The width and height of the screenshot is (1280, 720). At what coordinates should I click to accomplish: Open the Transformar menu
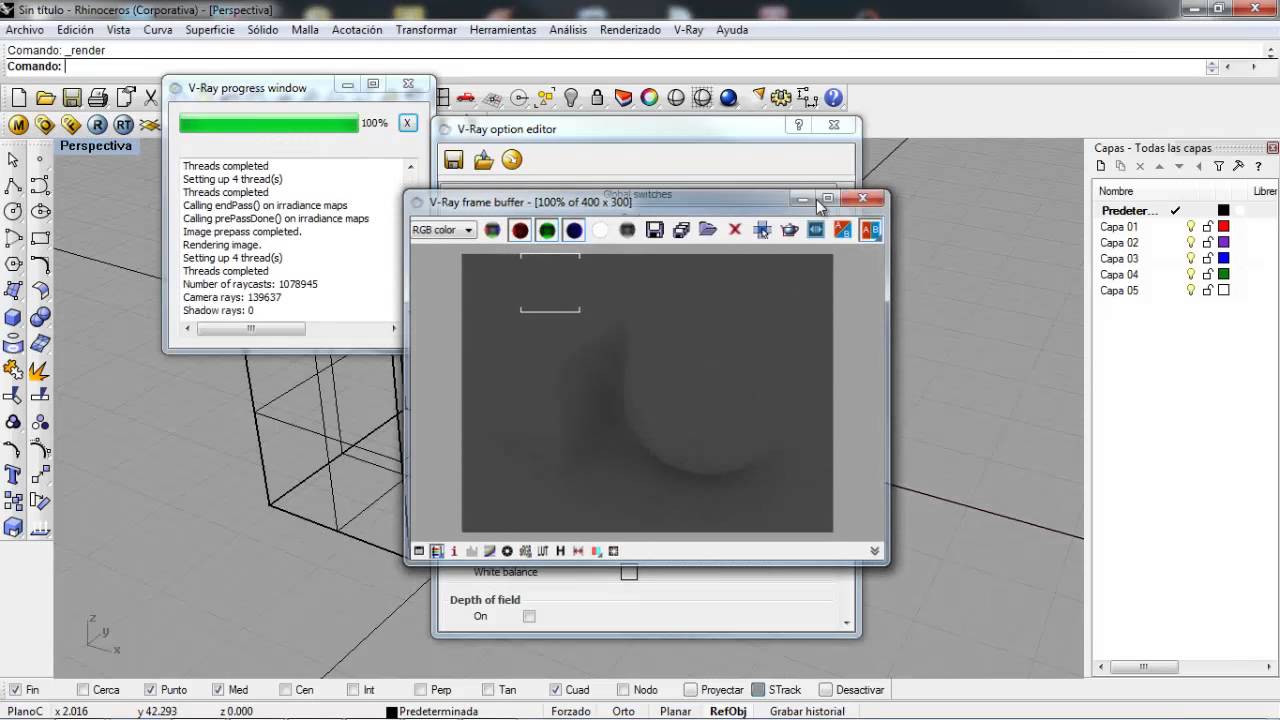coord(426,30)
